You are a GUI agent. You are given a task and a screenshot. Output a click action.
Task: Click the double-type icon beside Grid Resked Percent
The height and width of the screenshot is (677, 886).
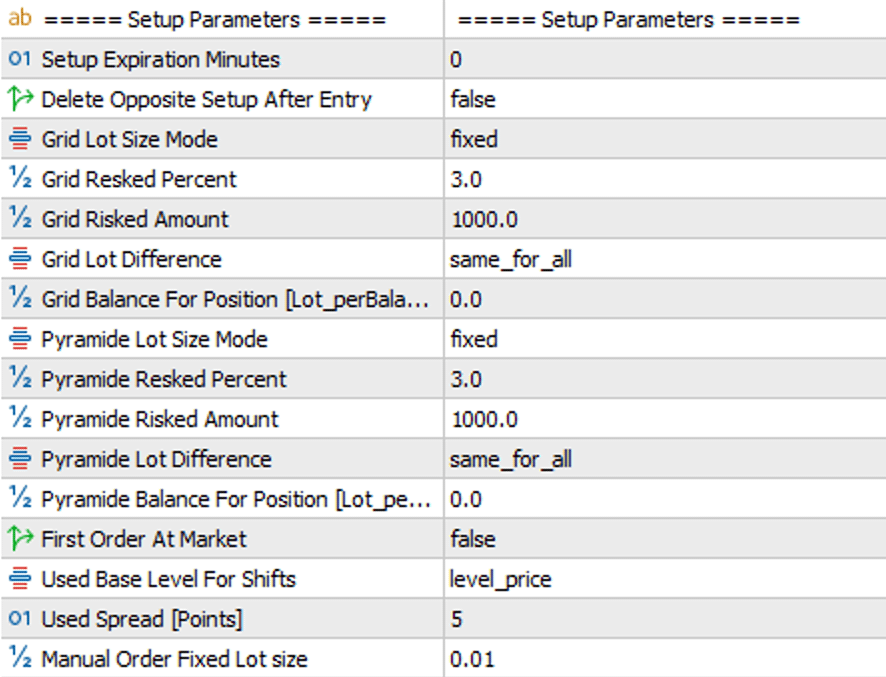[x=20, y=179]
